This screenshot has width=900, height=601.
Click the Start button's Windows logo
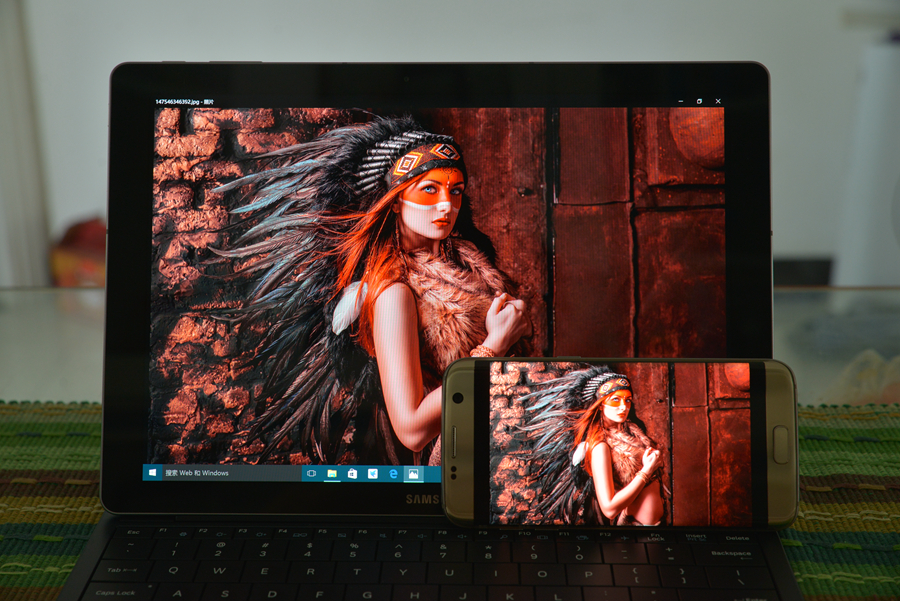click(x=151, y=474)
